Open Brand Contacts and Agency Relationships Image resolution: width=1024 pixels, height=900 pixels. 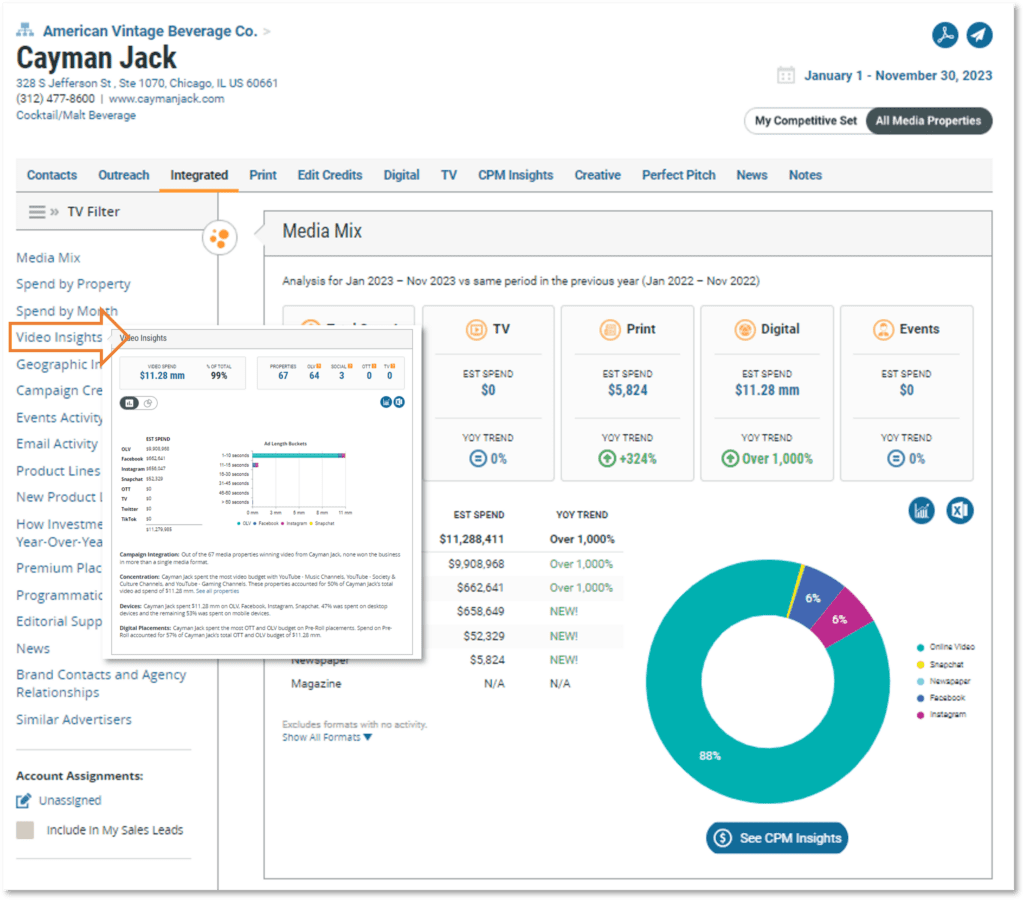click(101, 683)
